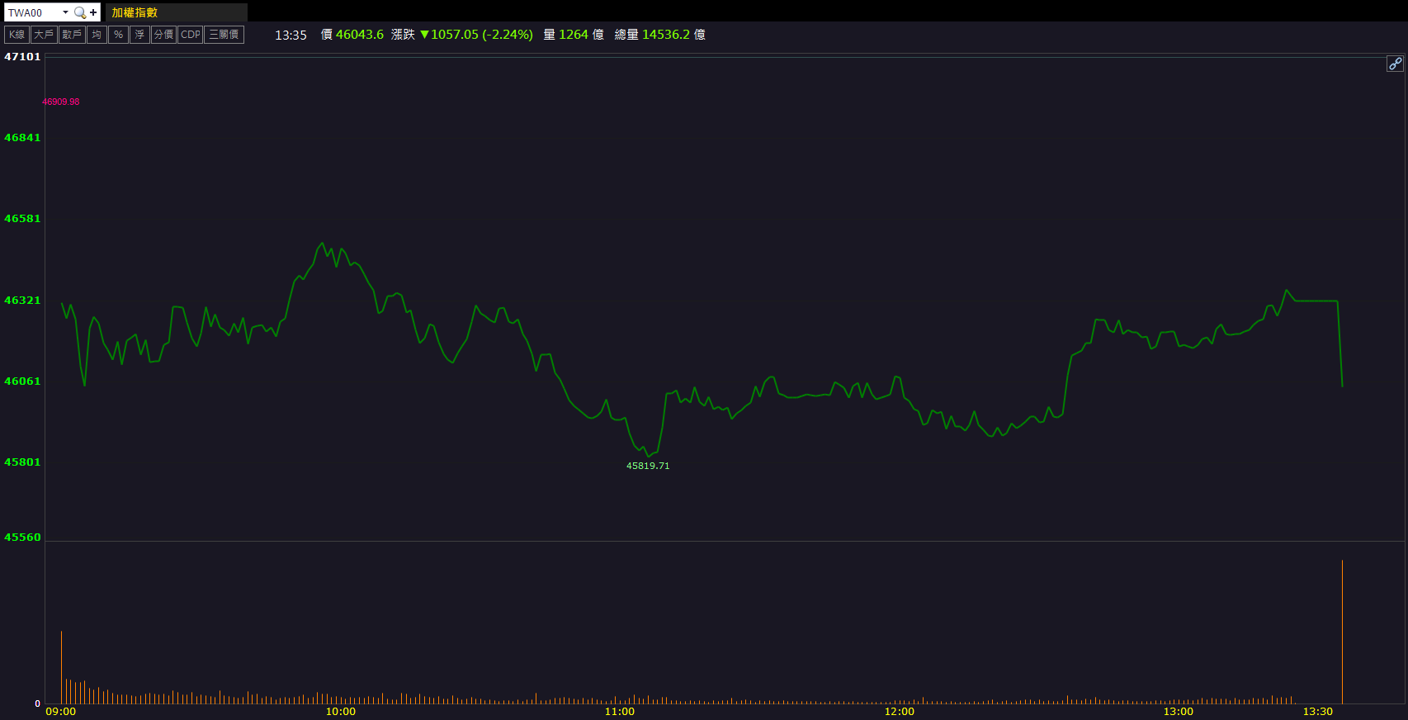This screenshot has height=720, width=1408.
Task: Click the 46321 price axis label
Action: pyautogui.click(x=23, y=300)
